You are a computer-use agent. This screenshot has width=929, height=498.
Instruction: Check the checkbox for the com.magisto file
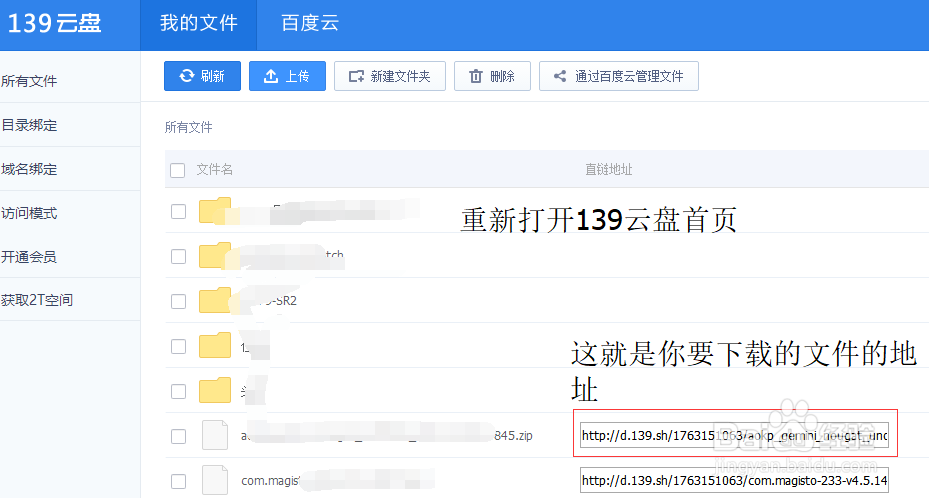pyautogui.click(x=178, y=481)
